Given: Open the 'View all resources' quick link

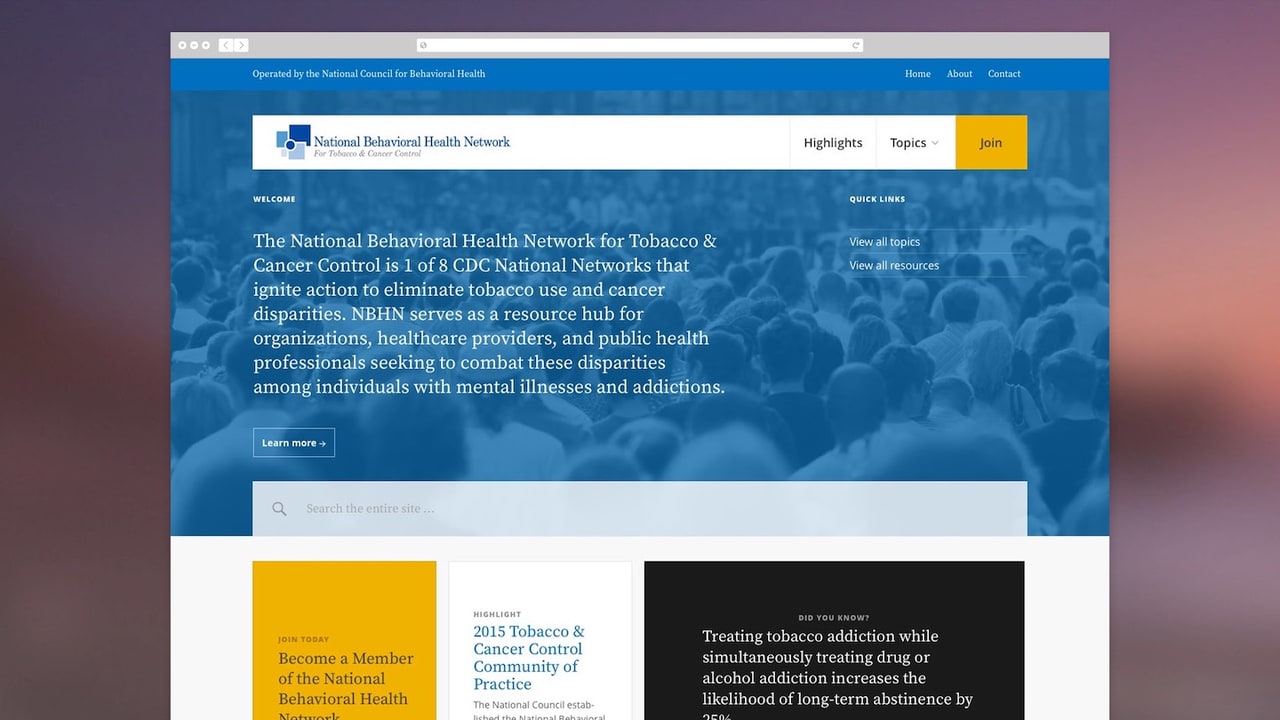Looking at the screenshot, I should pyautogui.click(x=894, y=266).
